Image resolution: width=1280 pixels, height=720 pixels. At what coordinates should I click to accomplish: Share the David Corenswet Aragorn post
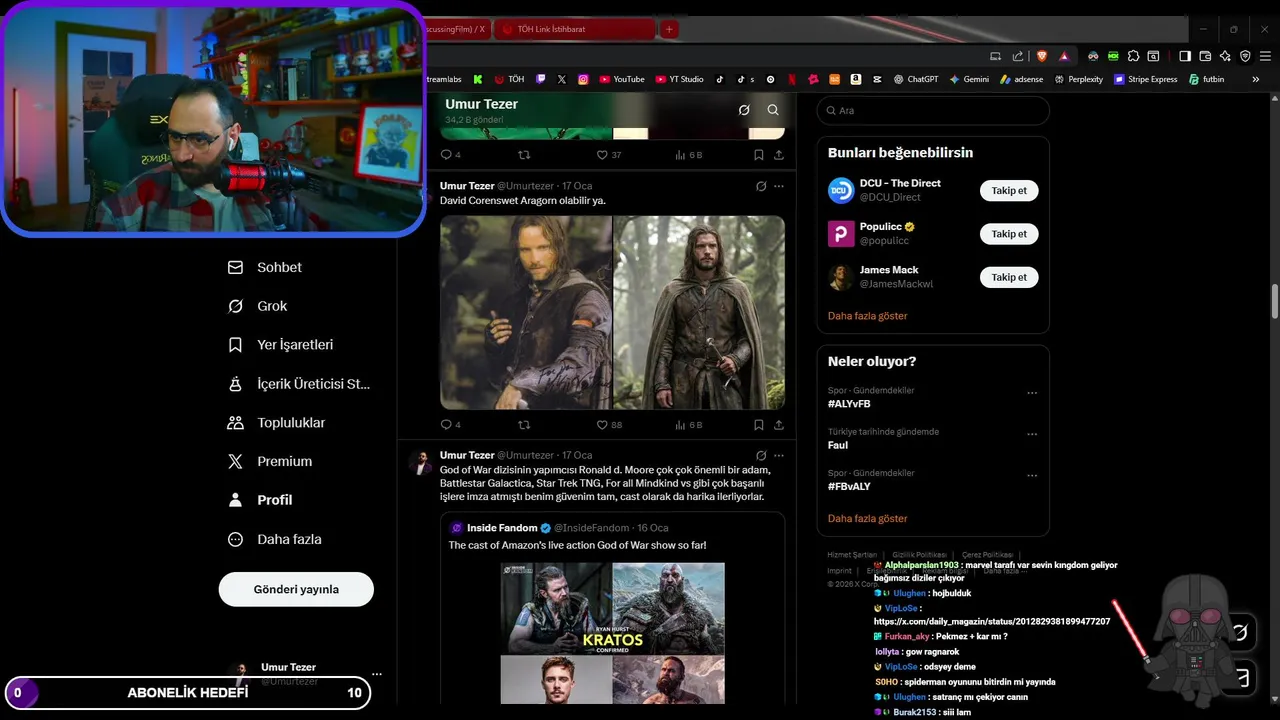tap(778, 425)
